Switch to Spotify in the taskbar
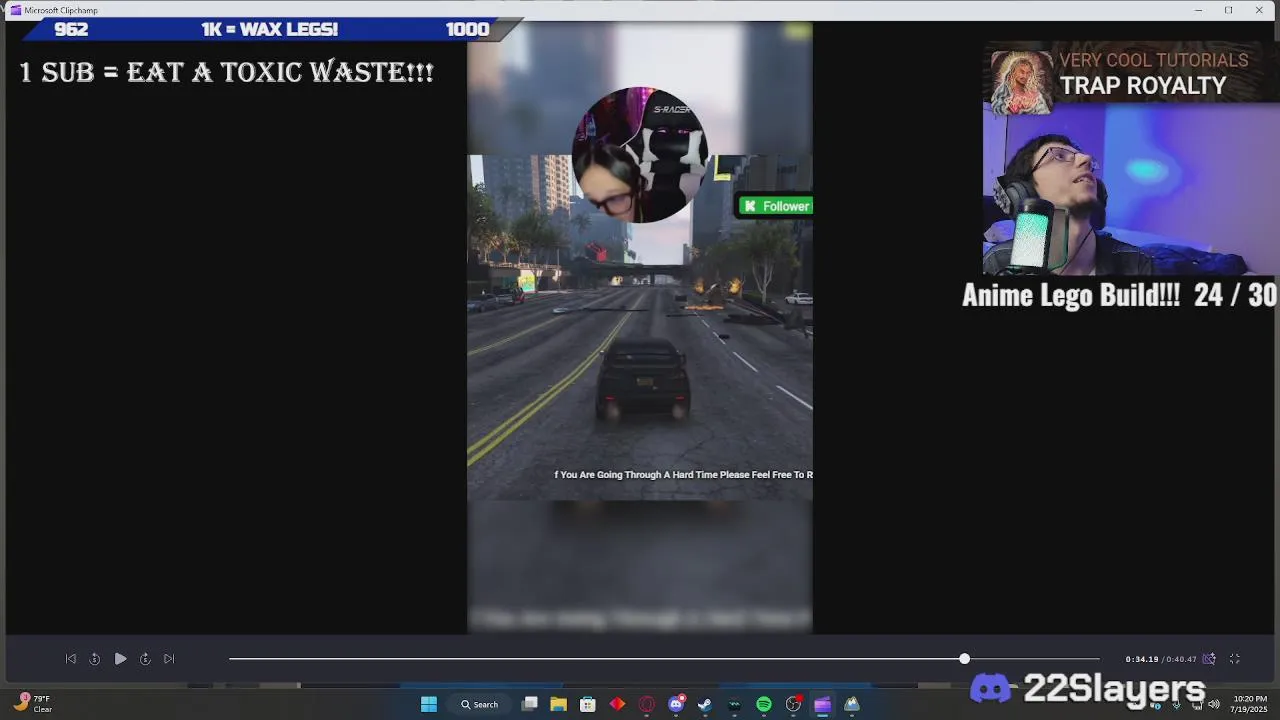The height and width of the screenshot is (720, 1280). (764, 704)
